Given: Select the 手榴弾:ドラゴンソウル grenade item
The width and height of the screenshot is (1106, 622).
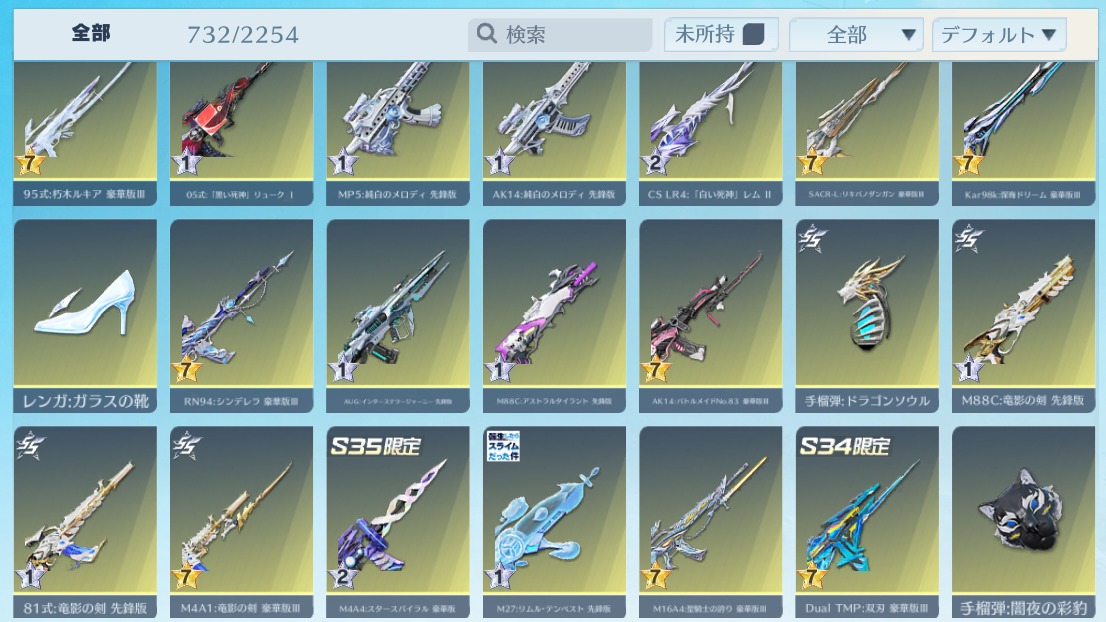Looking at the screenshot, I should point(867,316).
